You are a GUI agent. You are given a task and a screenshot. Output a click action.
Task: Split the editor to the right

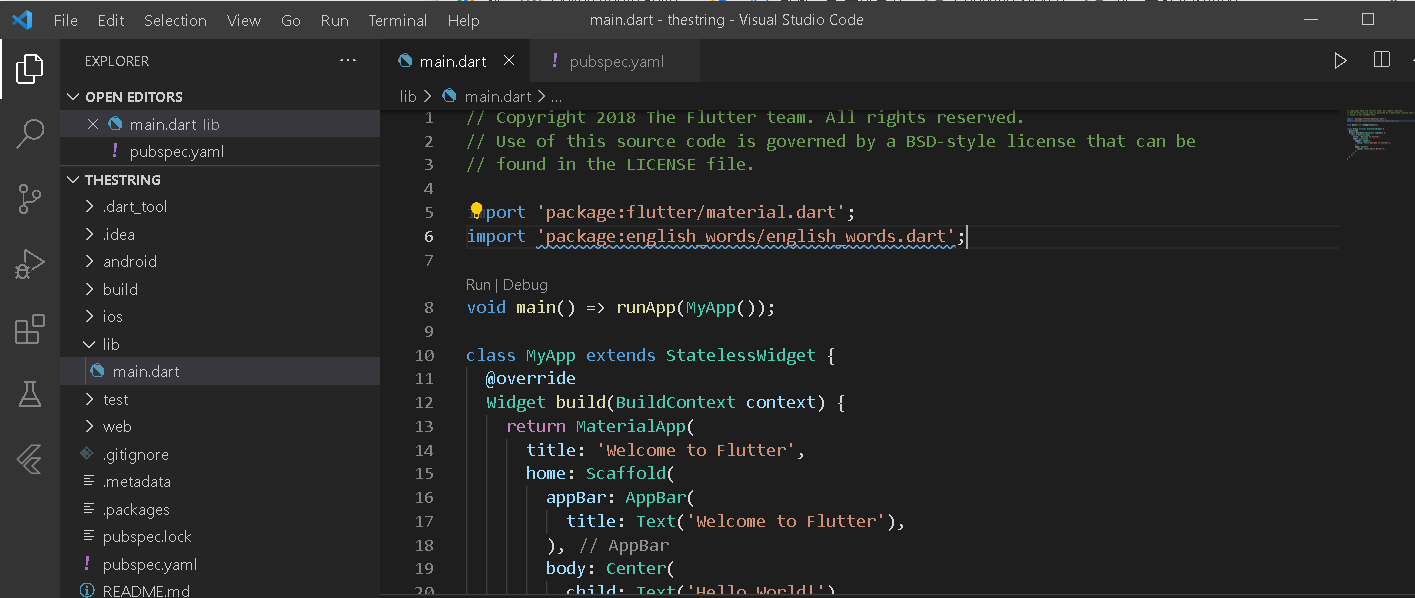[1382, 61]
